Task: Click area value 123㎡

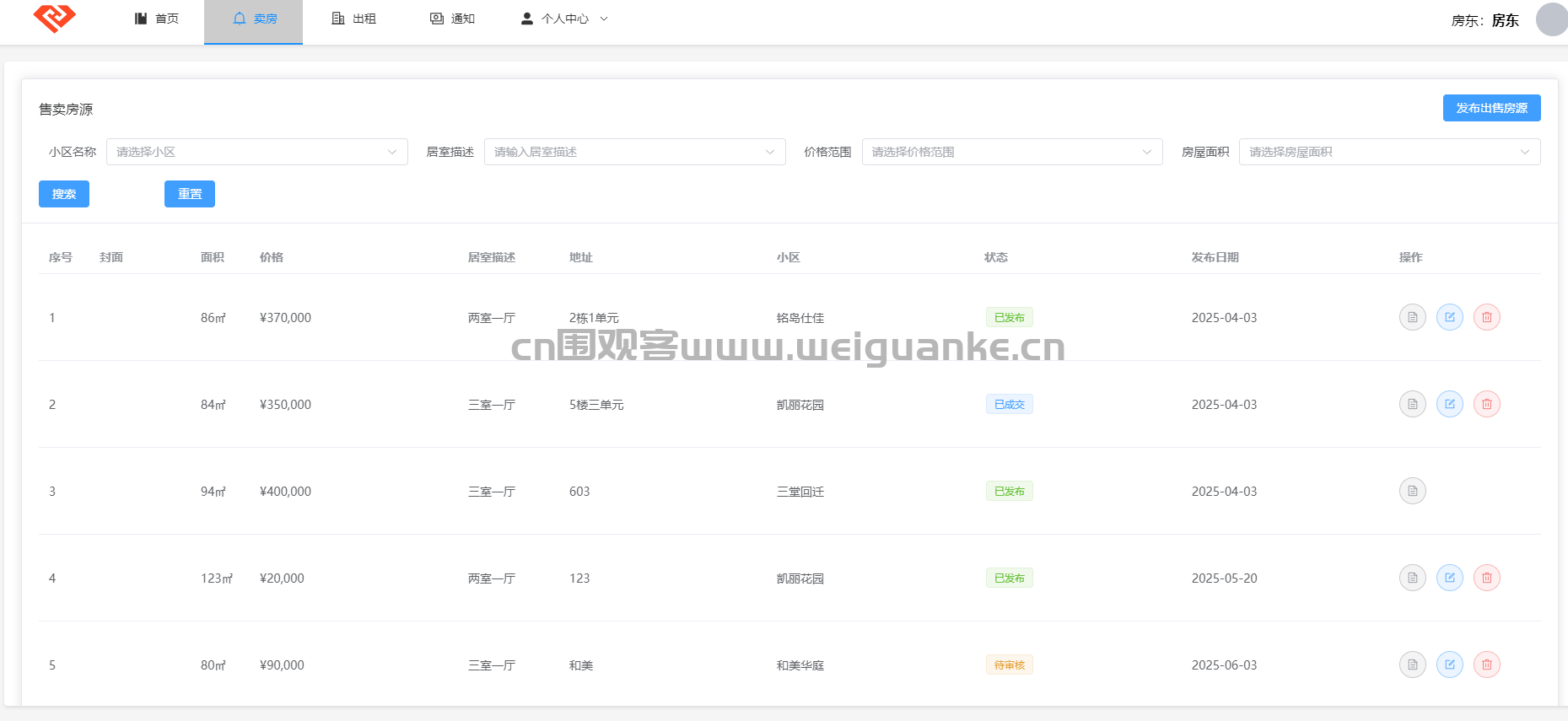Action: [216, 578]
